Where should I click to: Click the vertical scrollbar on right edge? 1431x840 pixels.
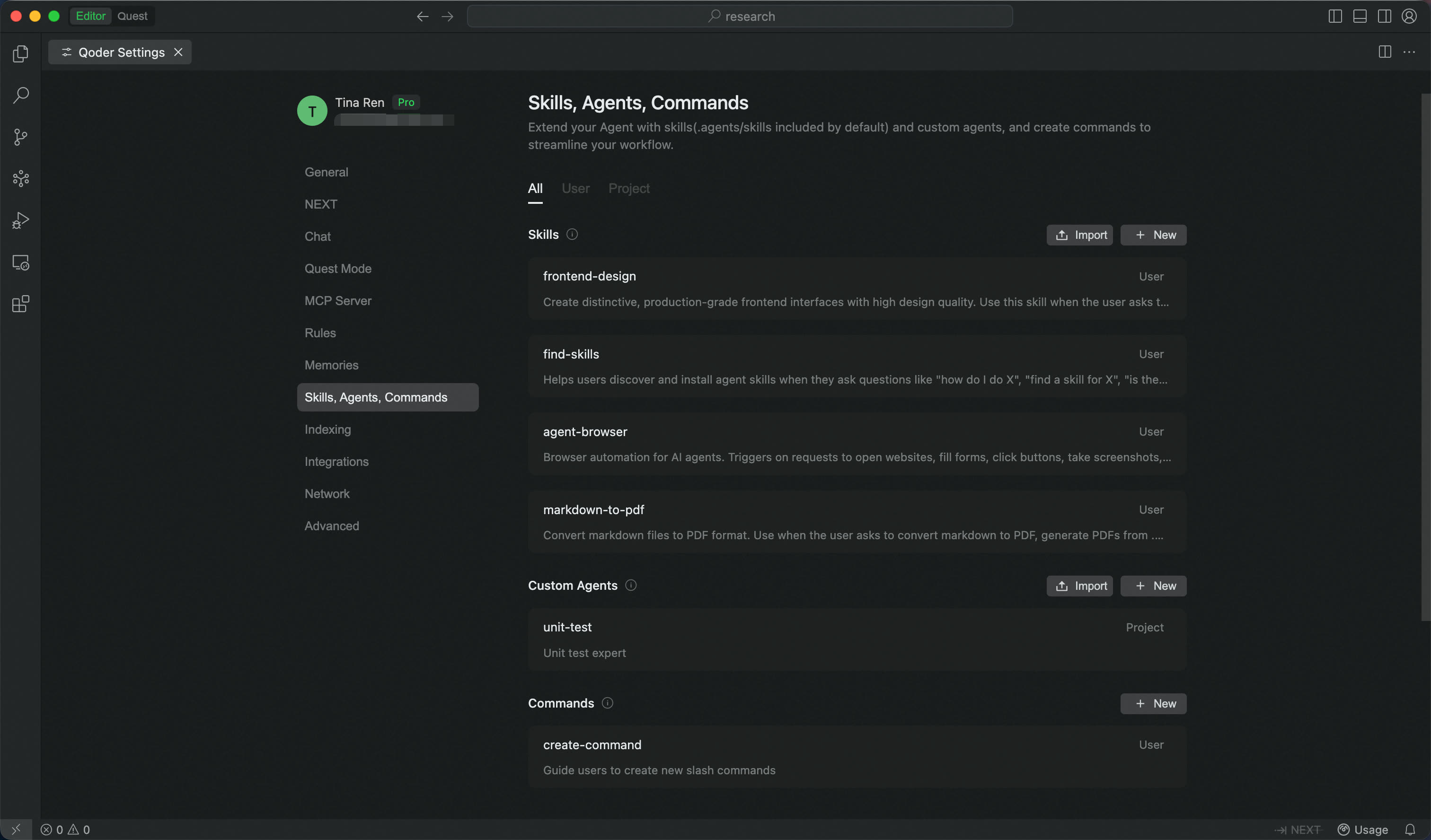pyautogui.click(x=1425, y=357)
